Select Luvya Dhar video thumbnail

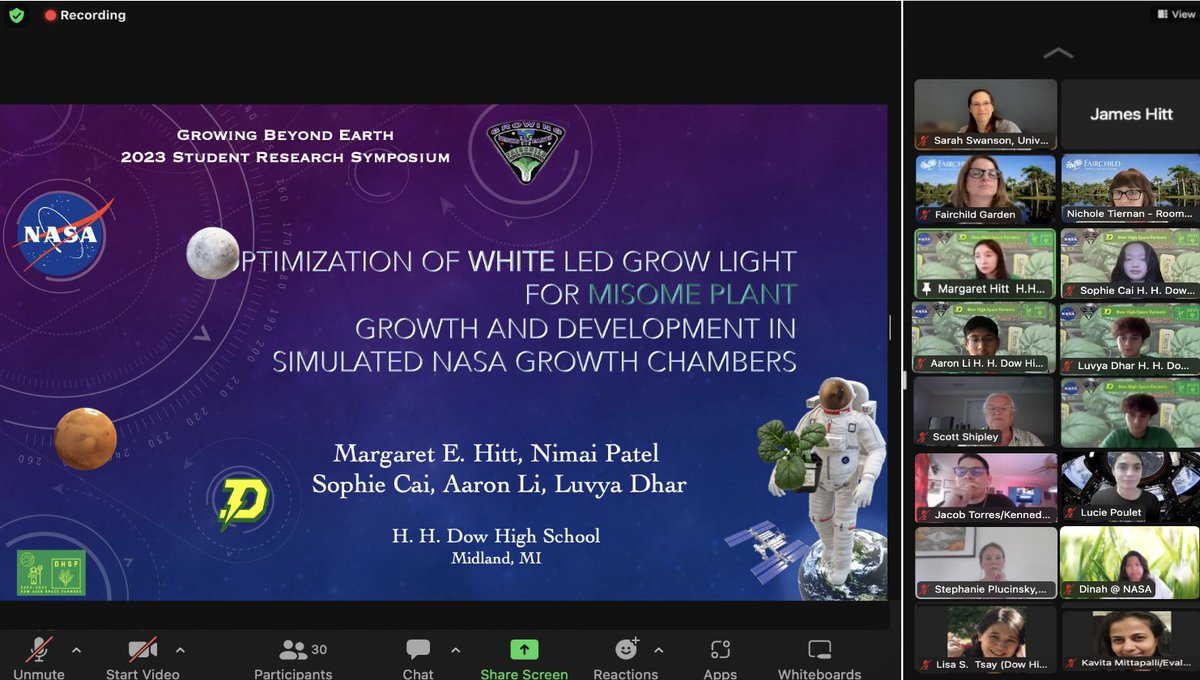[x=1130, y=337]
